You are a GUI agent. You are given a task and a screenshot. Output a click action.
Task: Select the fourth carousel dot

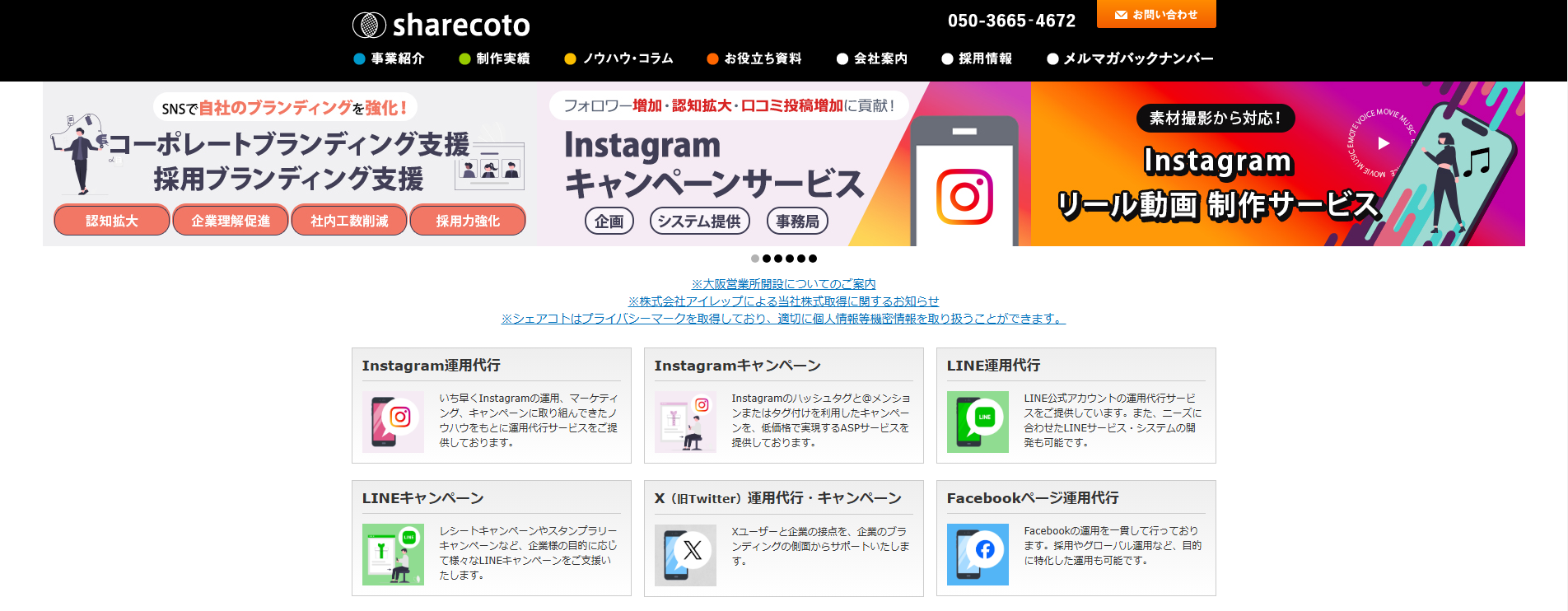pyautogui.click(x=790, y=259)
